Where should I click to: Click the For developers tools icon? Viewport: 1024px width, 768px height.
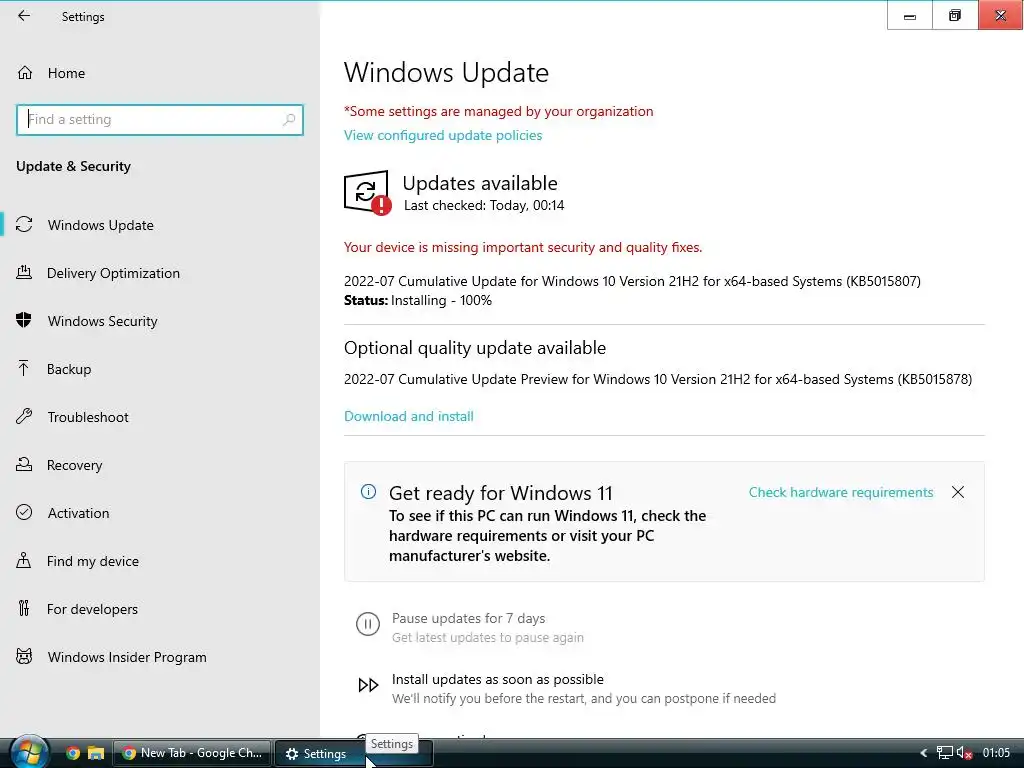(24, 609)
